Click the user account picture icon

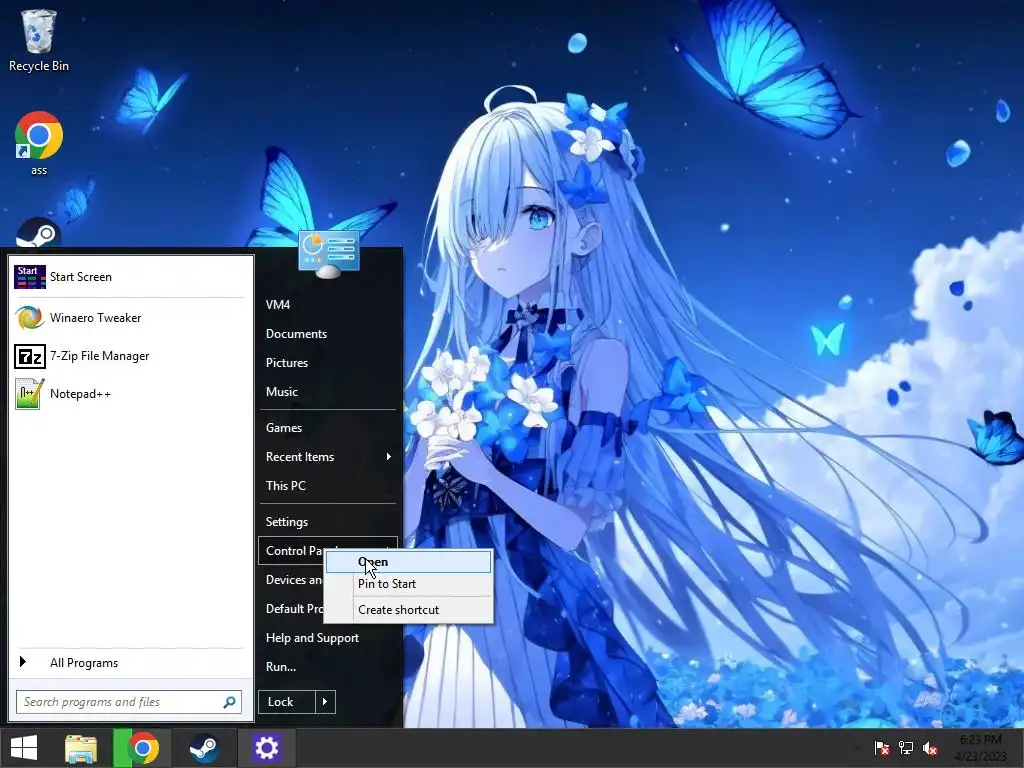(328, 253)
